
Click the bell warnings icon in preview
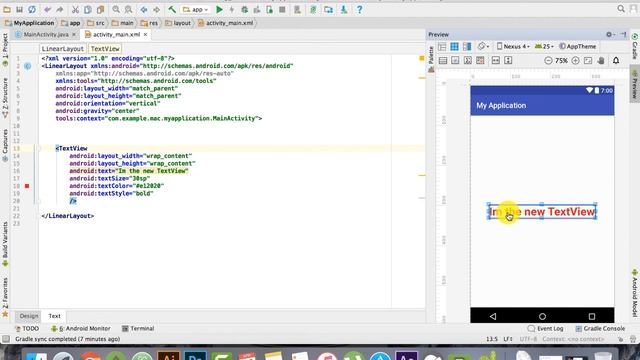click(616, 60)
